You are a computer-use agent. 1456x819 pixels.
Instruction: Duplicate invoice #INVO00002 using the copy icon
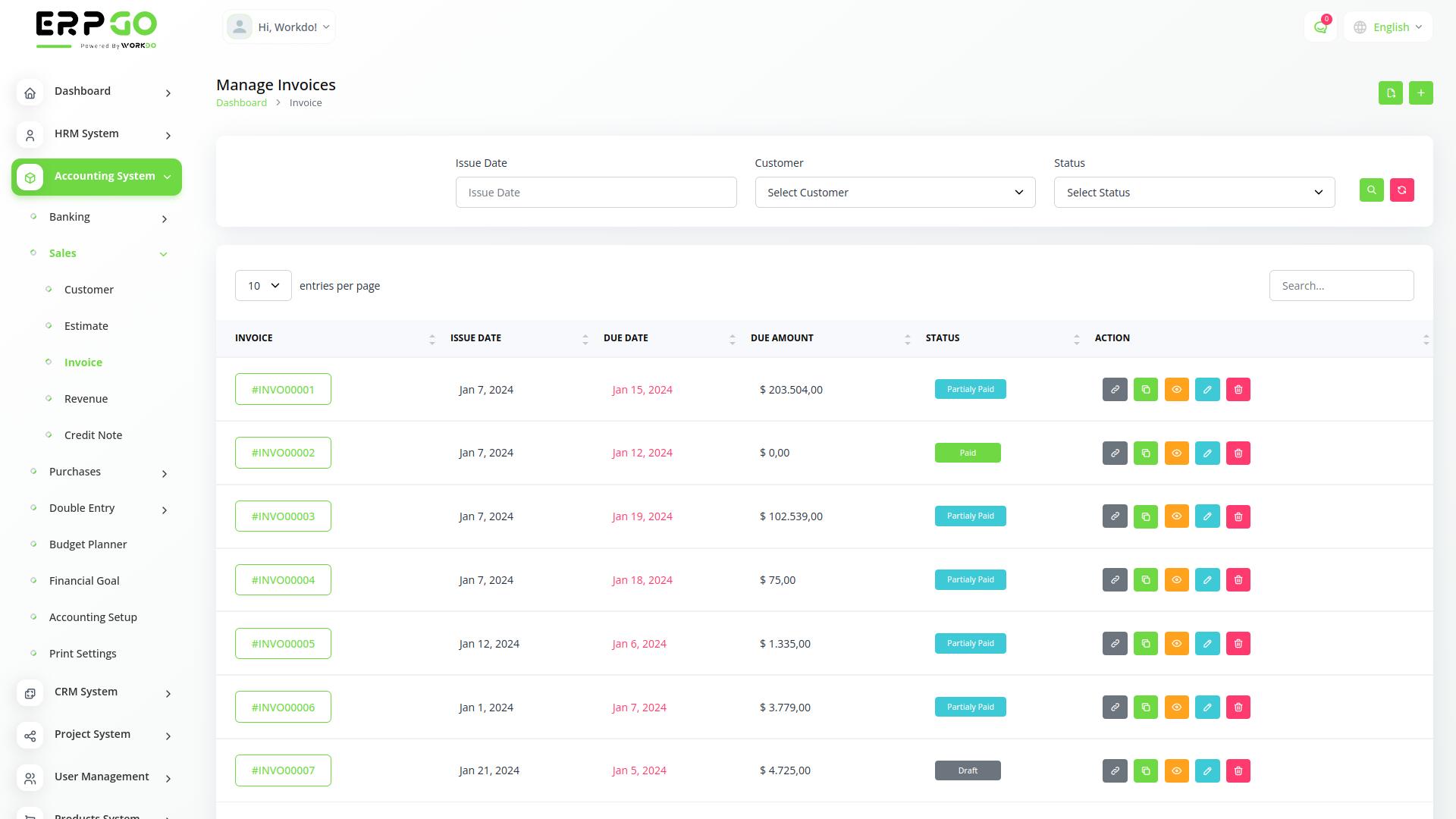(1146, 453)
